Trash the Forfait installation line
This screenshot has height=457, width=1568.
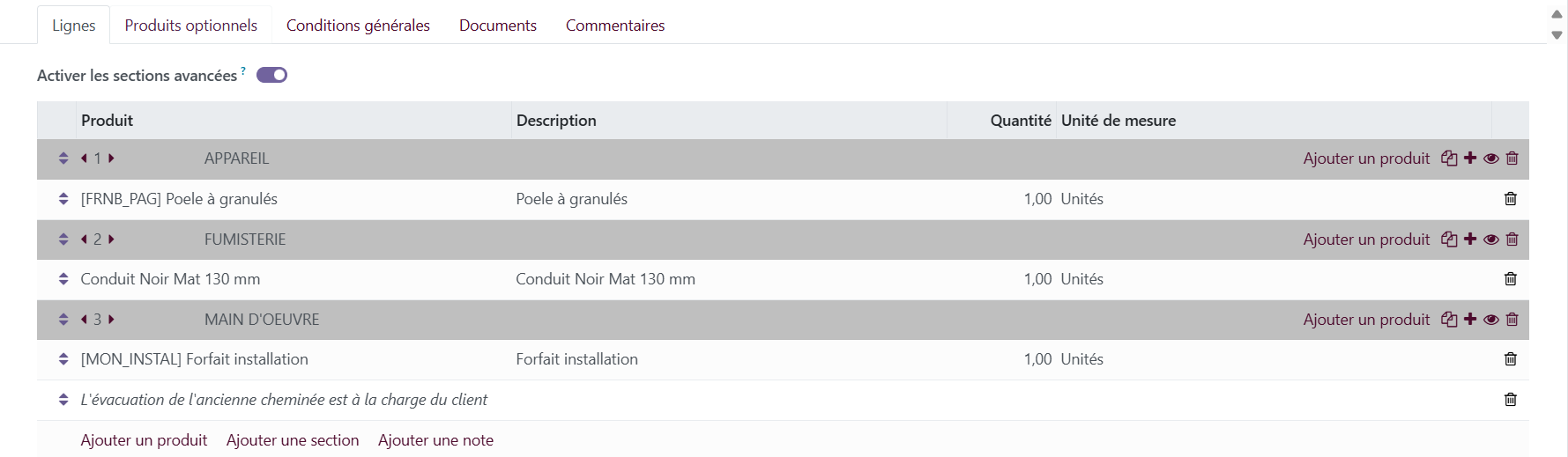pyautogui.click(x=1511, y=359)
